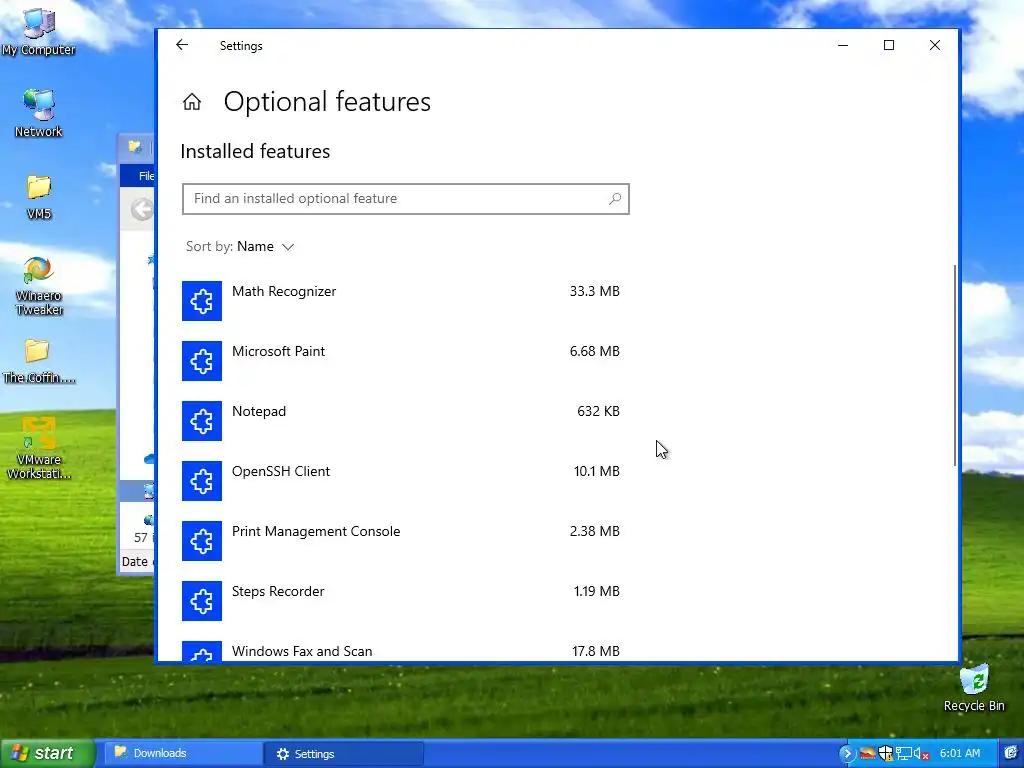
Task: Switch to Downloads taskbar button
Action: 183,754
